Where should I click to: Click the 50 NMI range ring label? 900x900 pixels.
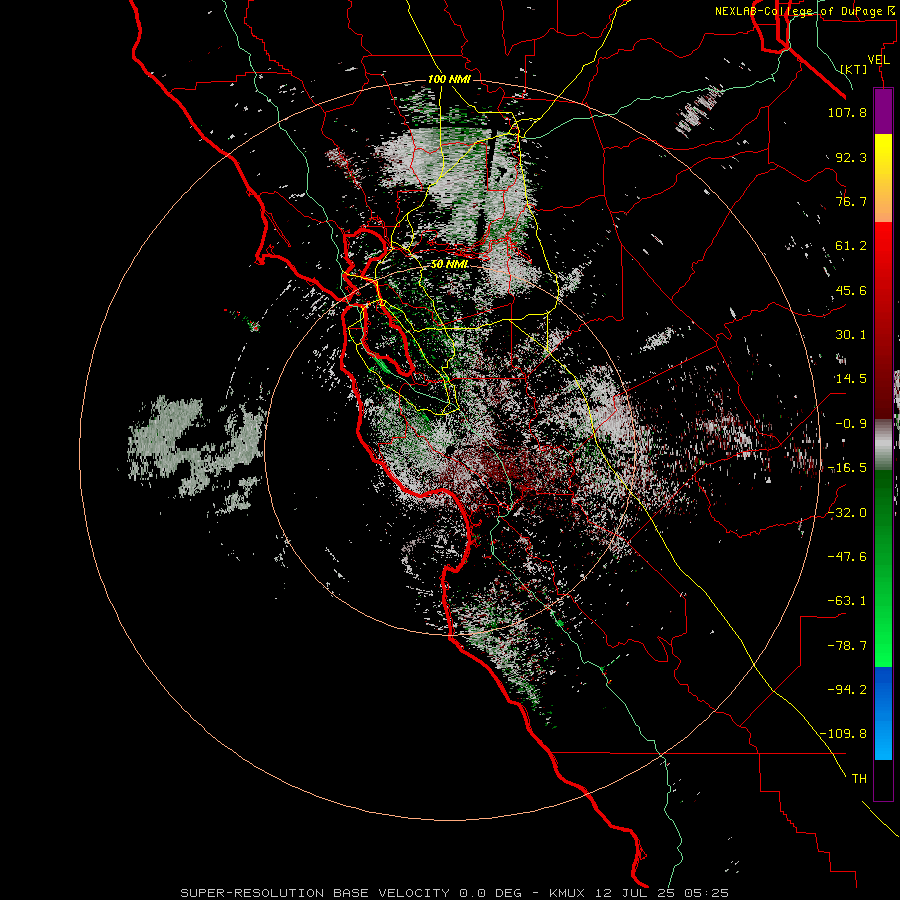point(449,265)
